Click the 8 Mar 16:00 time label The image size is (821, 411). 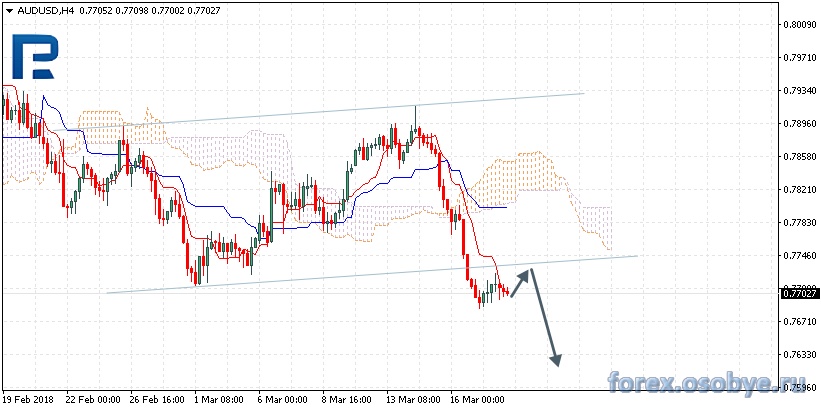click(x=348, y=399)
